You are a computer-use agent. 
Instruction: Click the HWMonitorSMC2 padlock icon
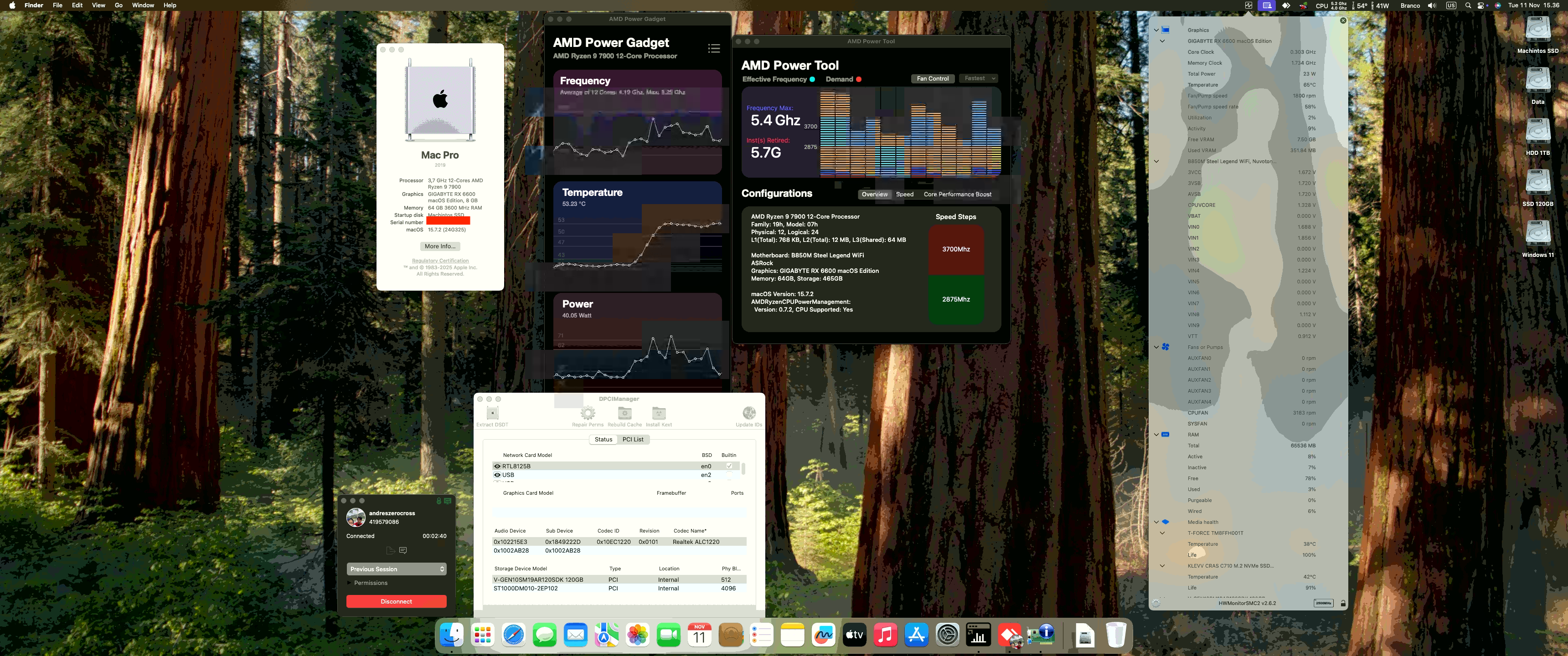[1343, 604]
